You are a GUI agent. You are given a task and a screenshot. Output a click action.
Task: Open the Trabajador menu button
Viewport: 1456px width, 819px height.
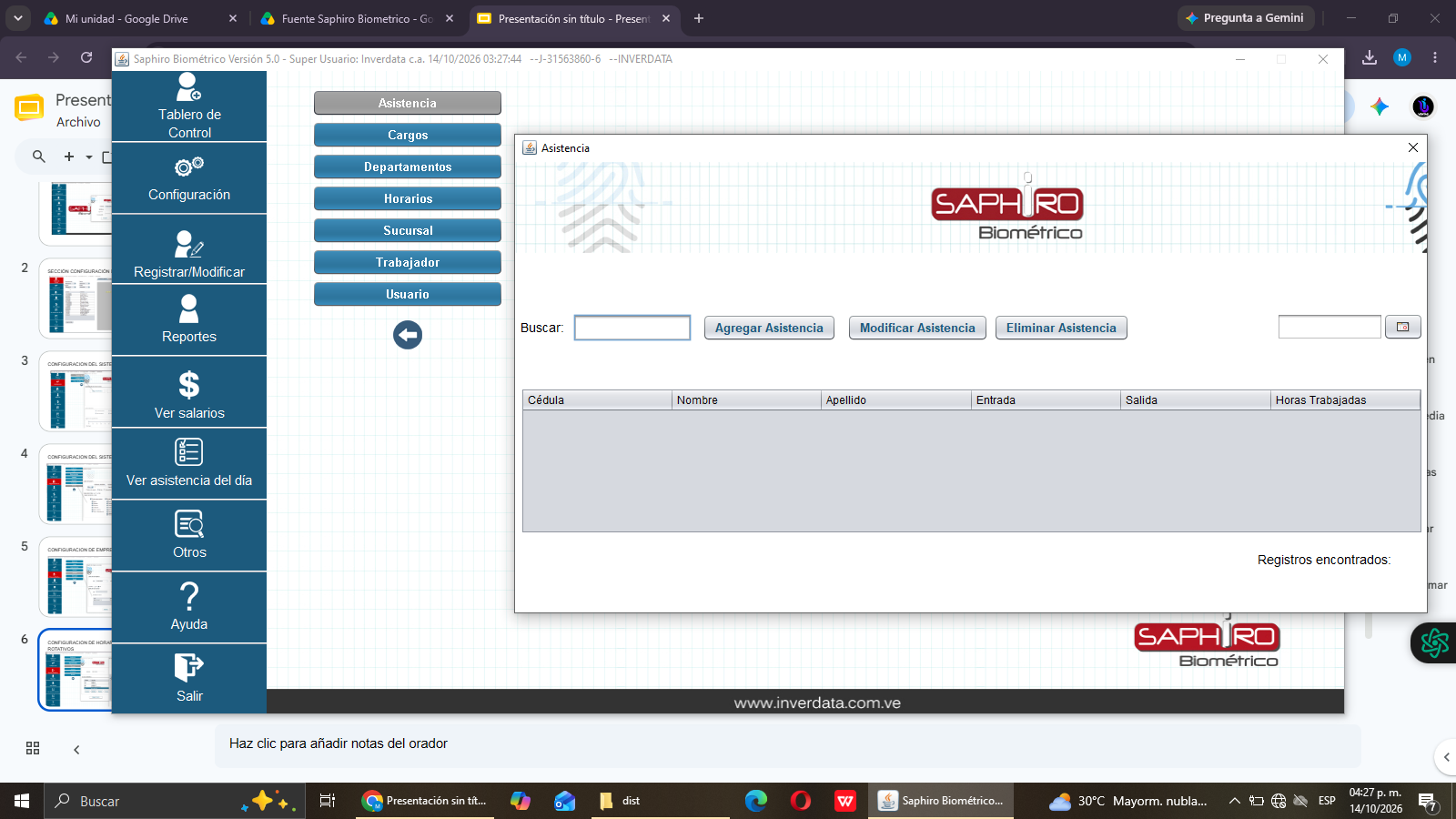click(408, 262)
